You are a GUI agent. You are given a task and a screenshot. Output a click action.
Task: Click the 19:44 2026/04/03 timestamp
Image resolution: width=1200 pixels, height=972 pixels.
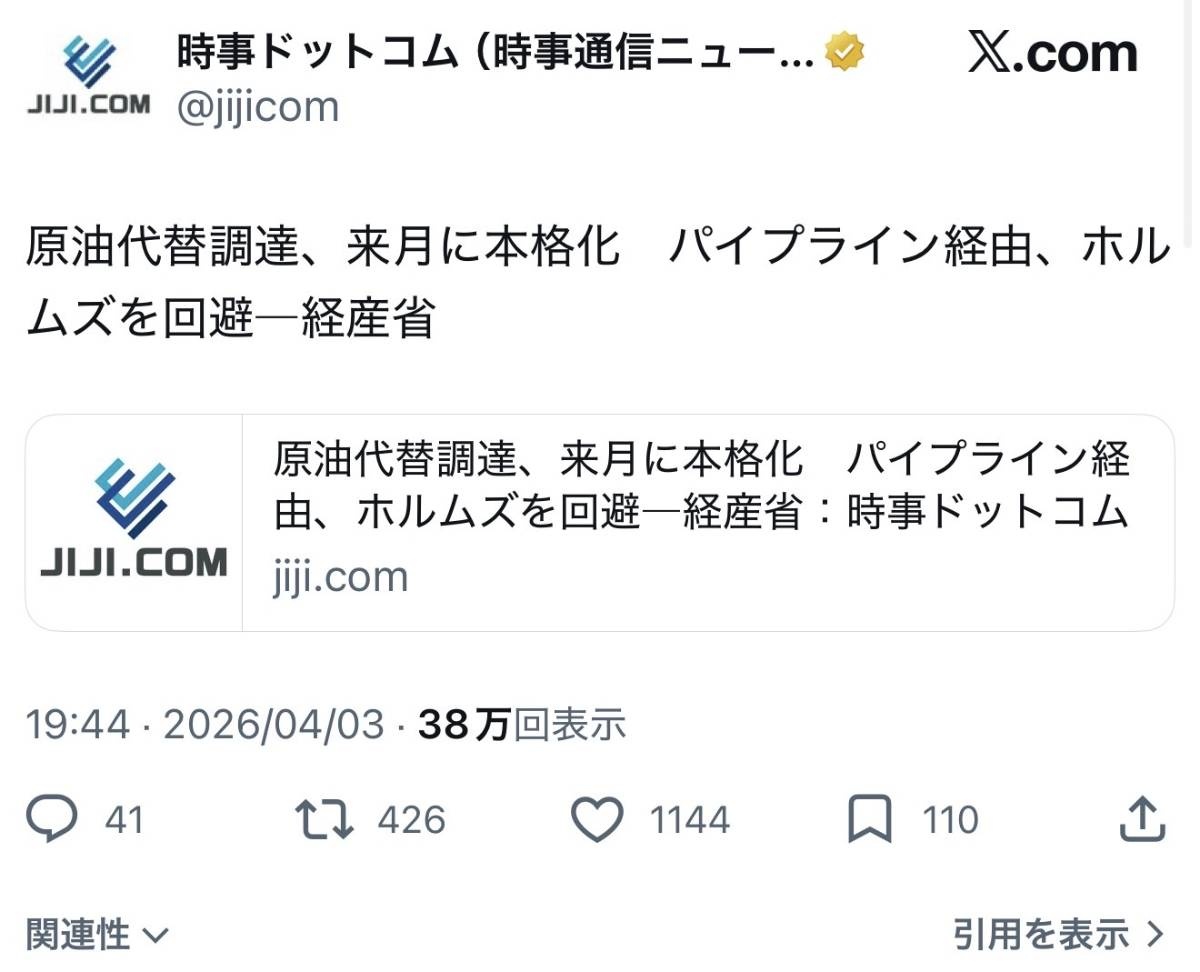(x=205, y=724)
